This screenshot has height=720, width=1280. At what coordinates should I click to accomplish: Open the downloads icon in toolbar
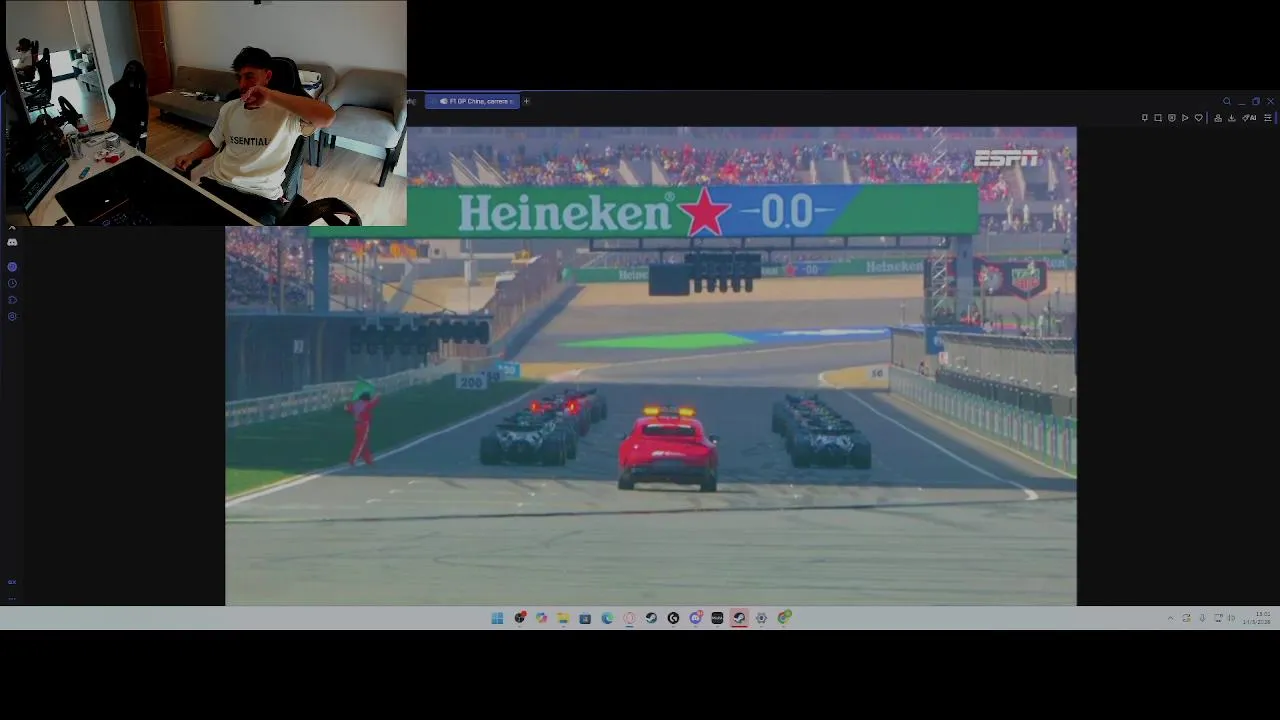point(1232,118)
